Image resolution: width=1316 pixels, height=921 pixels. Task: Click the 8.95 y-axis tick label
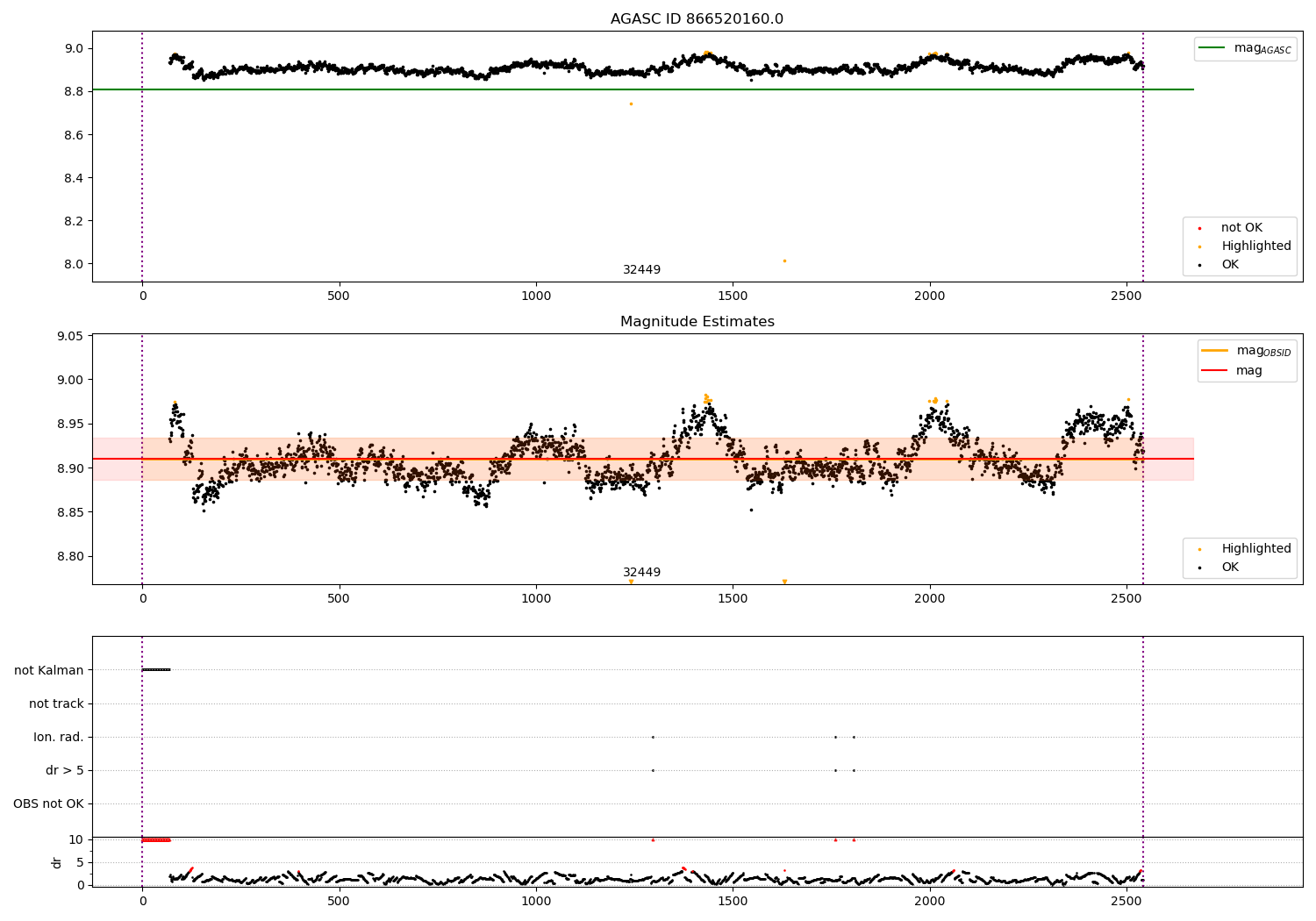click(71, 425)
